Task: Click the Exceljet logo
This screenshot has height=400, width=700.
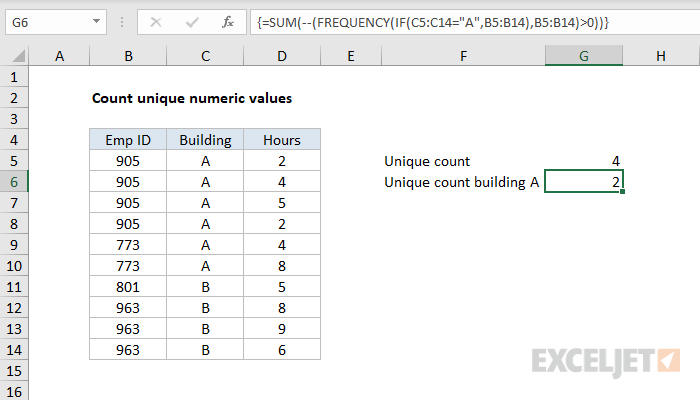Action: click(x=607, y=358)
